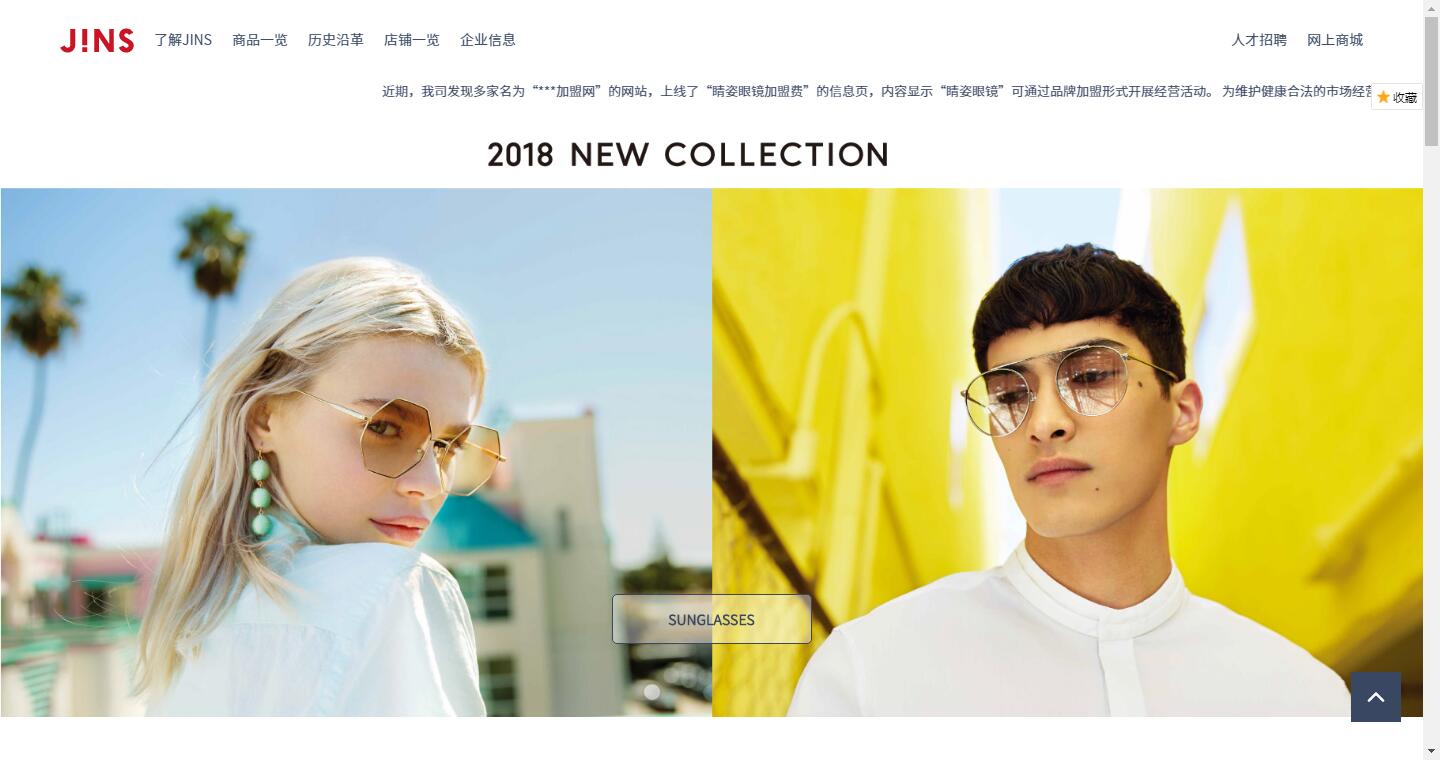The height and width of the screenshot is (760, 1440).
Task: Click the SUNGLASSES button
Action: click(712, 619)
